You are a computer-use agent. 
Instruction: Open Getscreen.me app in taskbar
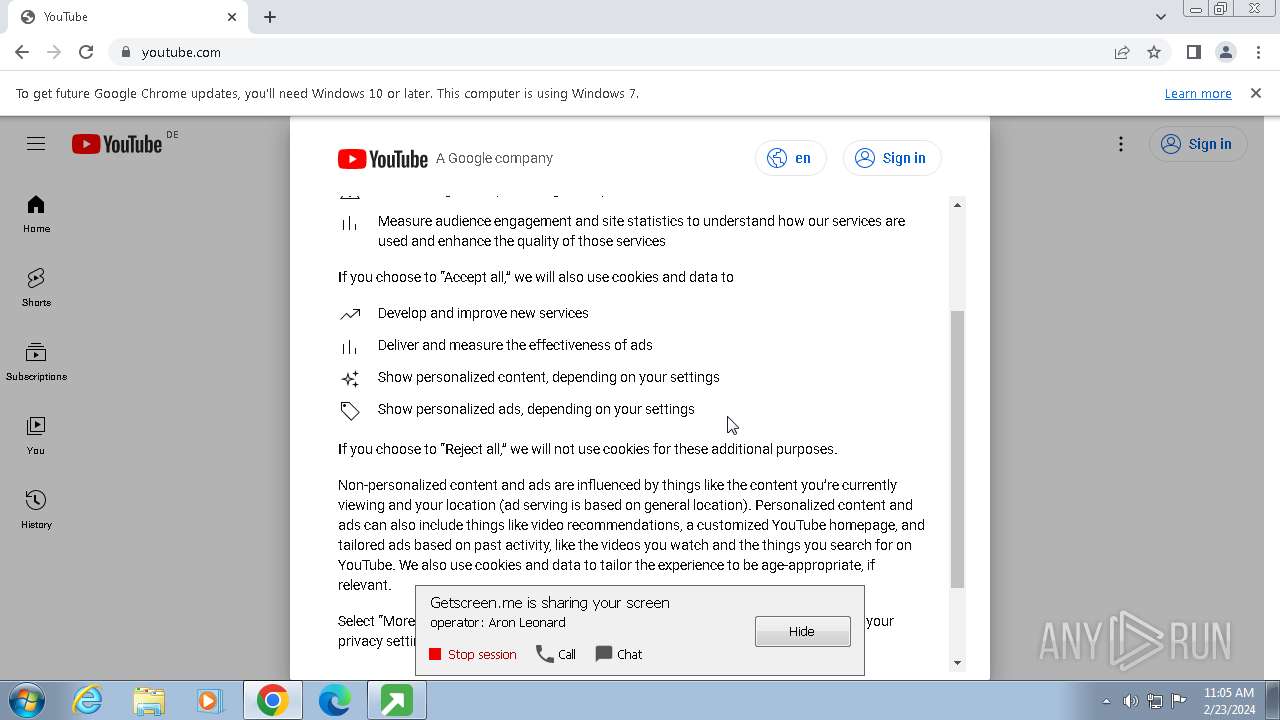click(x=396, y=701)
